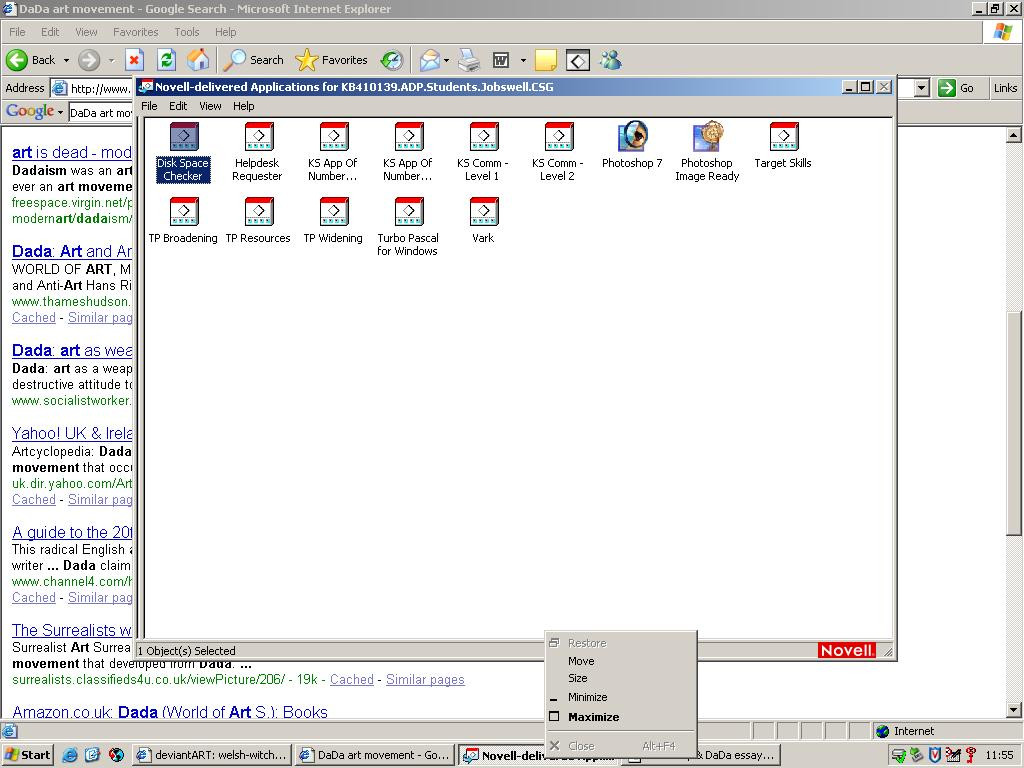Open the Mail button dropdown arrow
Screen dimensions: 1024x768
446,61
